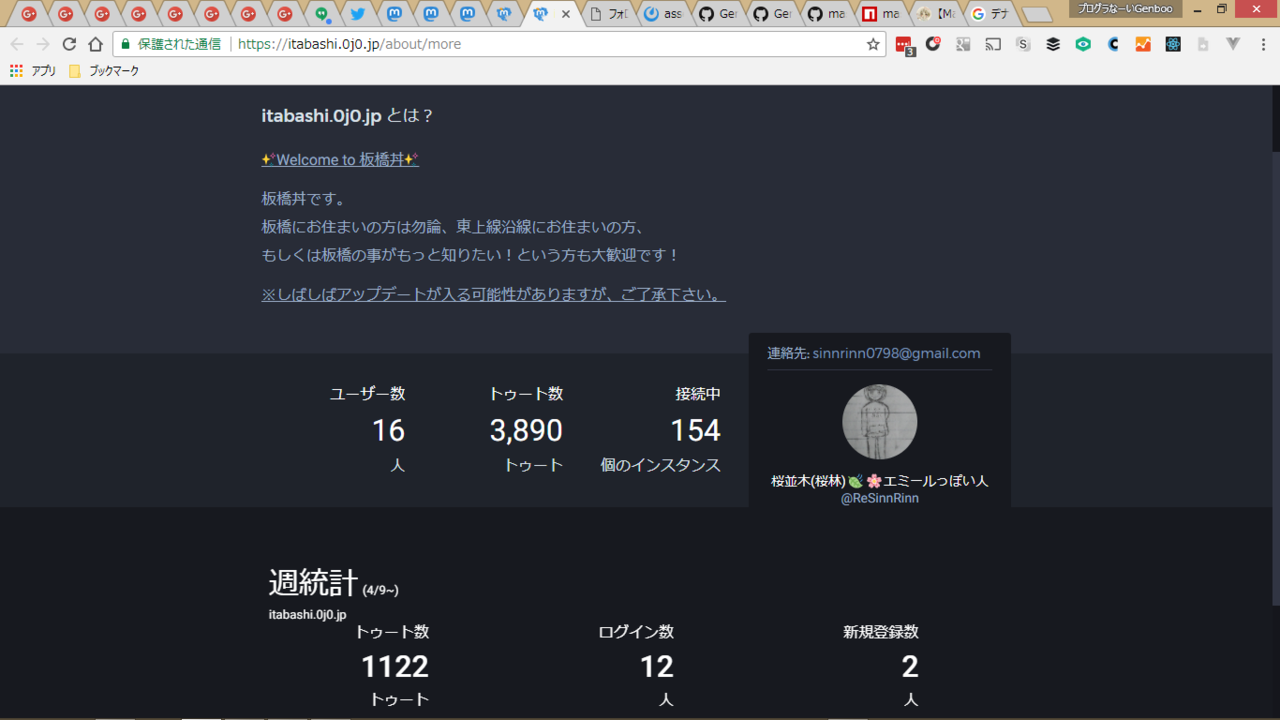Image resolution: width=1280 pixels, height=720 pixels.
Task: Open the LastPass extension icon
Action: tap(903, 45)
